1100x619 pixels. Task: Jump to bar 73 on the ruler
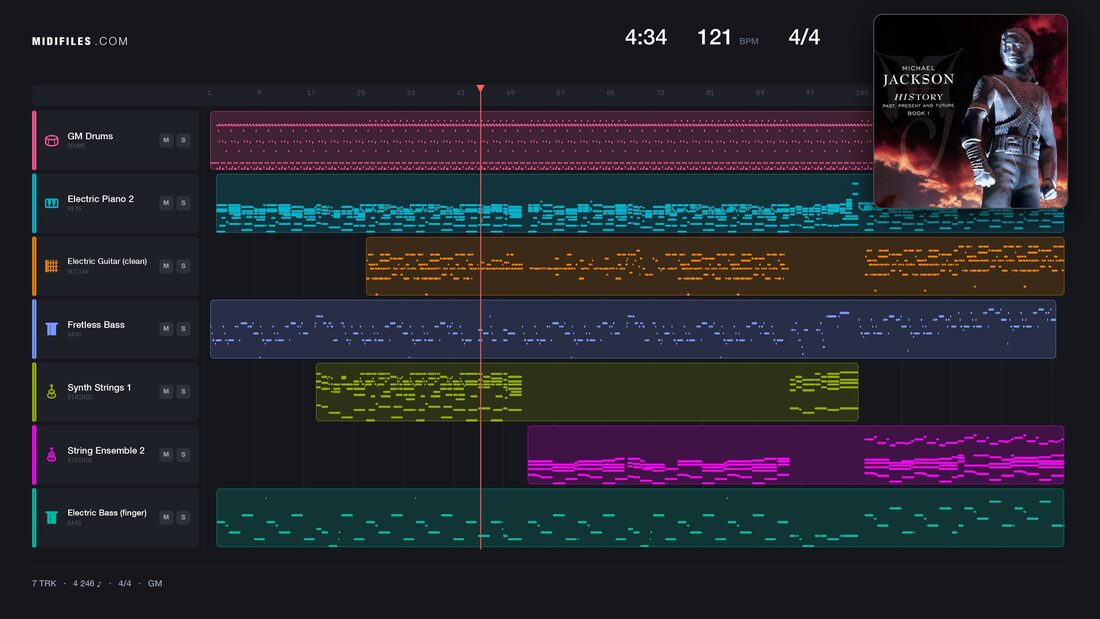(660, 93)
